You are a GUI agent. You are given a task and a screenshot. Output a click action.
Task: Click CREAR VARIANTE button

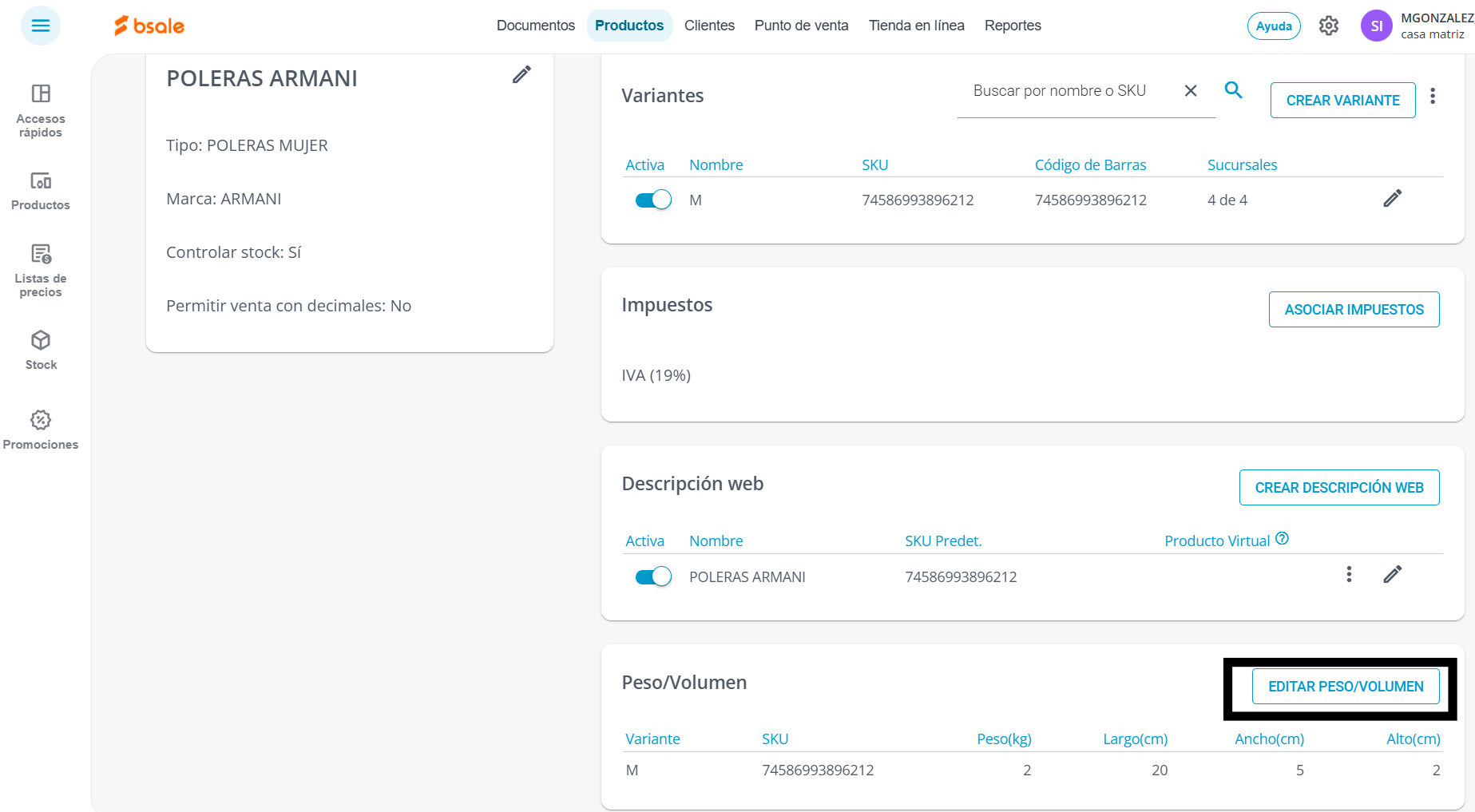coord(1343,101)
